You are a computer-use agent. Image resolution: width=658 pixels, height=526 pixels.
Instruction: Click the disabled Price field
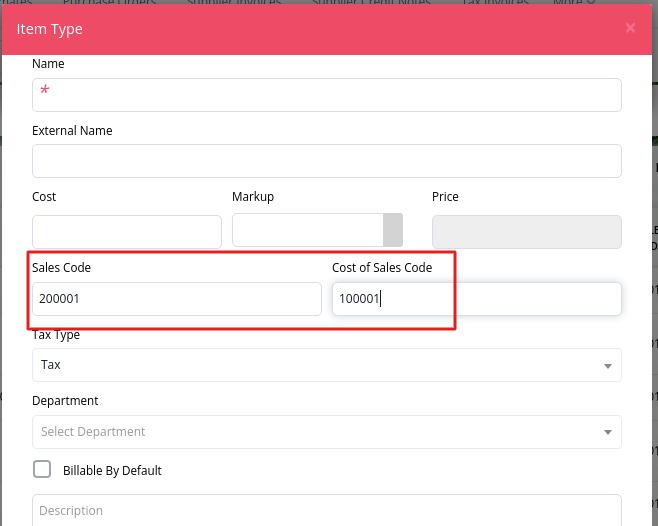click(527, 232)
